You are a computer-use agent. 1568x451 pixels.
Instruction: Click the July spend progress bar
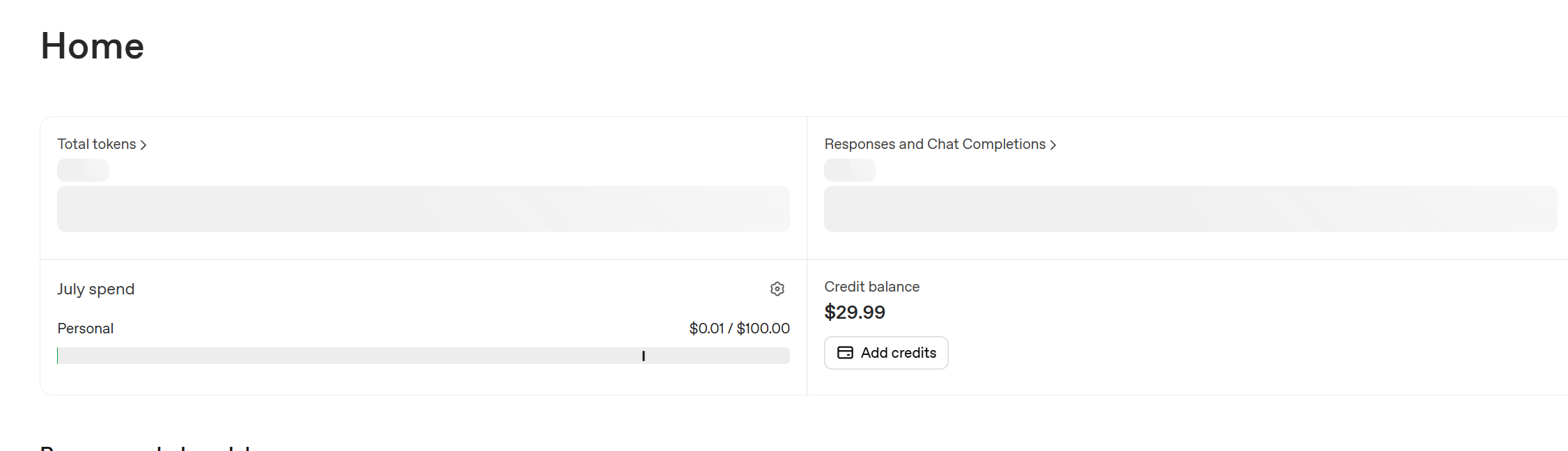(x=424, y=356)
